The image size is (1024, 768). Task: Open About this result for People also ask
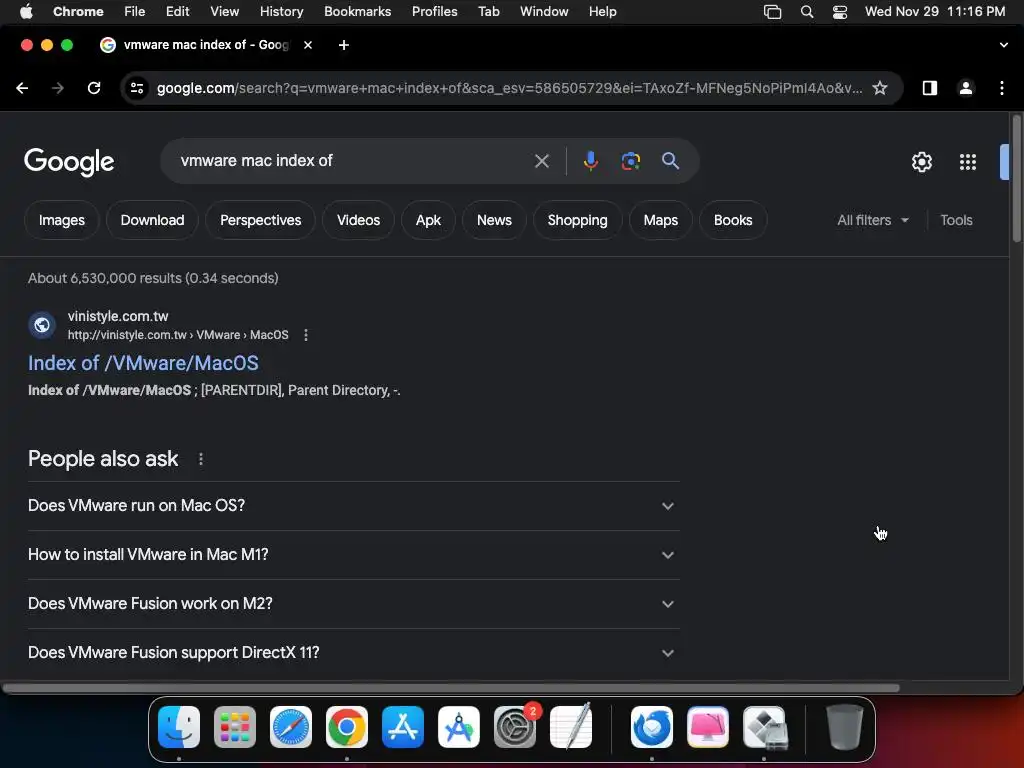200,459
